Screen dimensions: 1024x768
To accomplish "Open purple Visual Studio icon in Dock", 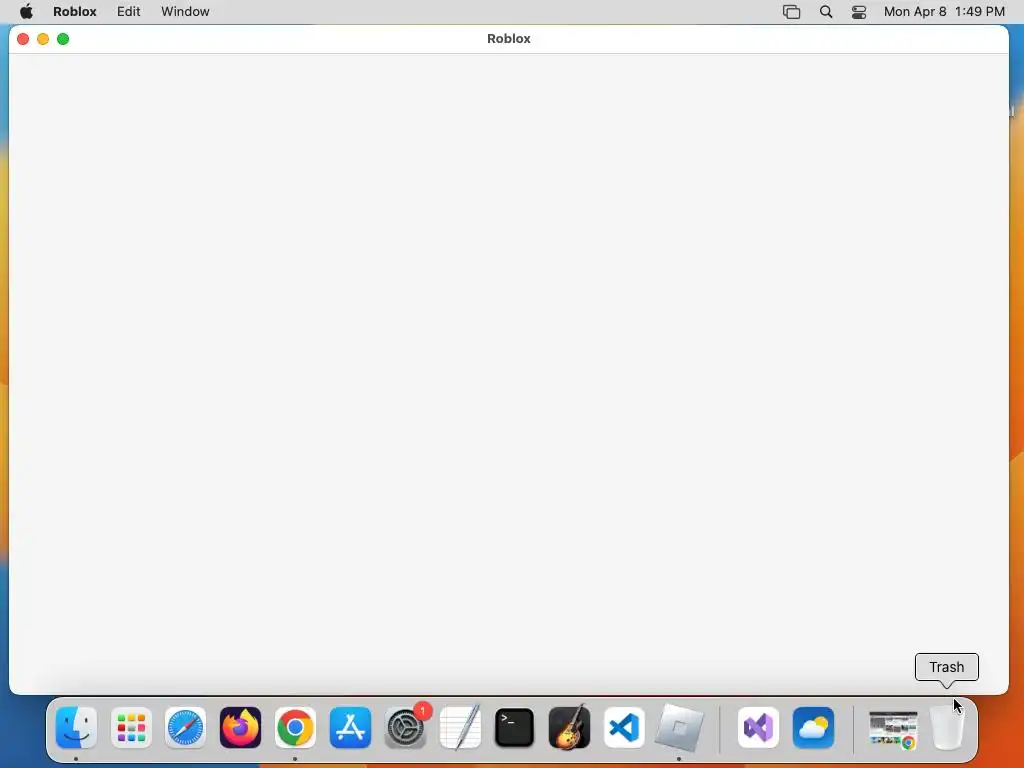I will point(758,728).
